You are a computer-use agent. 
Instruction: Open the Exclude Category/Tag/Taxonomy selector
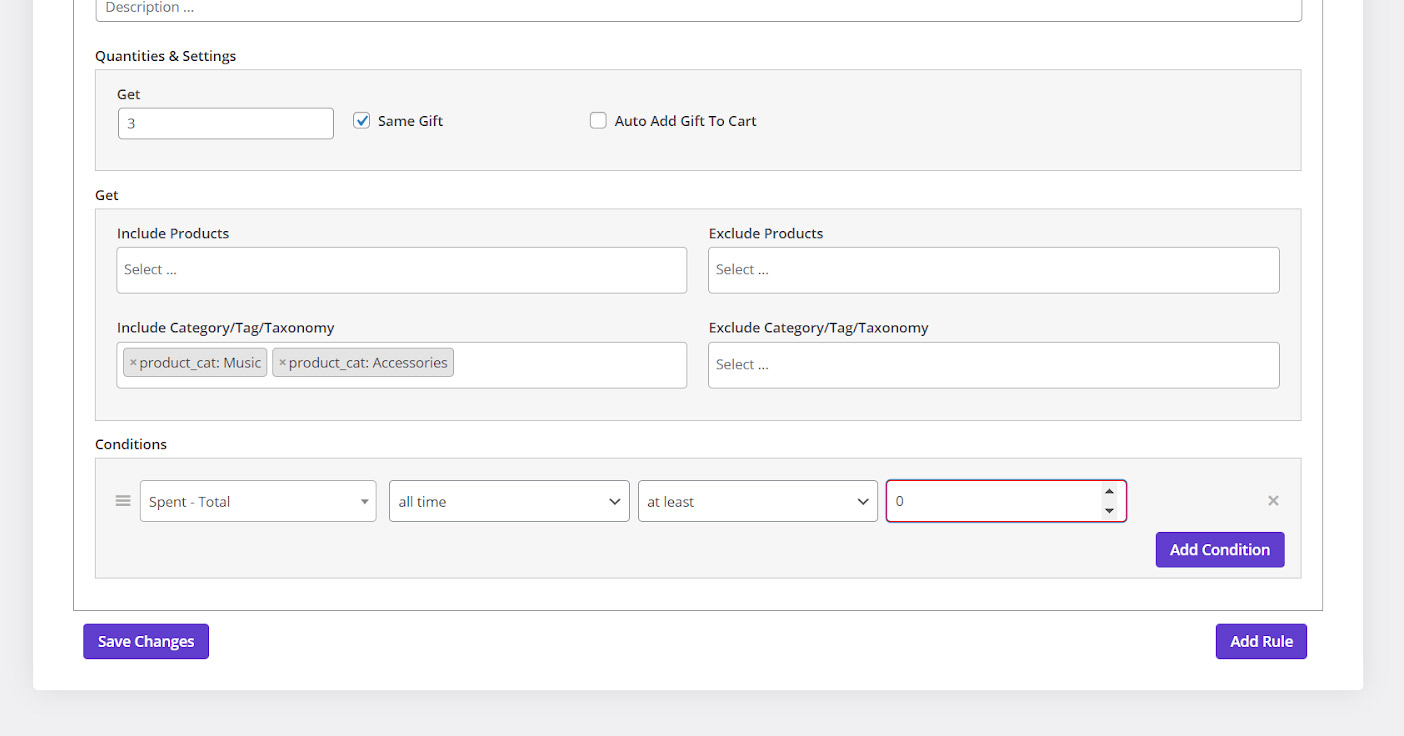993,365
